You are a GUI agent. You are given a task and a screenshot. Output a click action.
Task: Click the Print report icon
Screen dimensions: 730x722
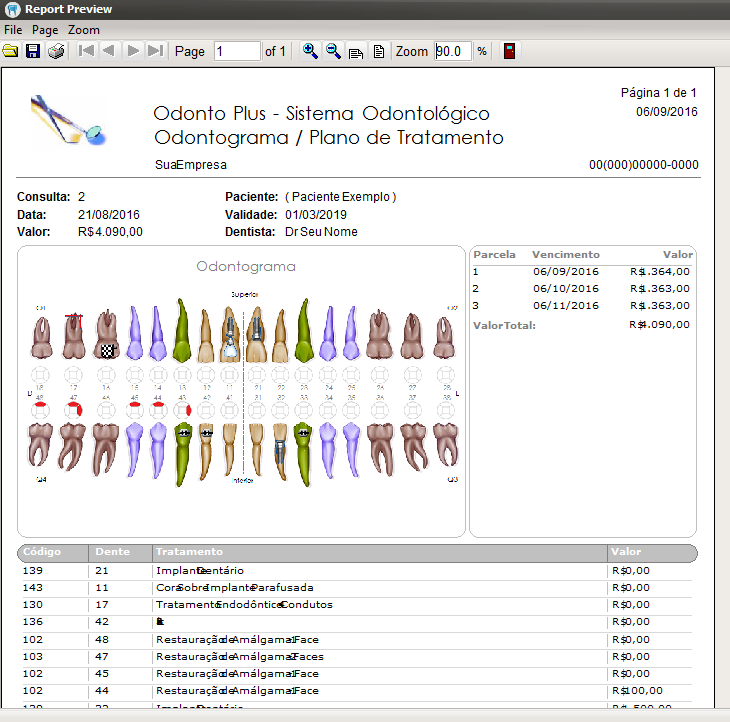(56, 51)
